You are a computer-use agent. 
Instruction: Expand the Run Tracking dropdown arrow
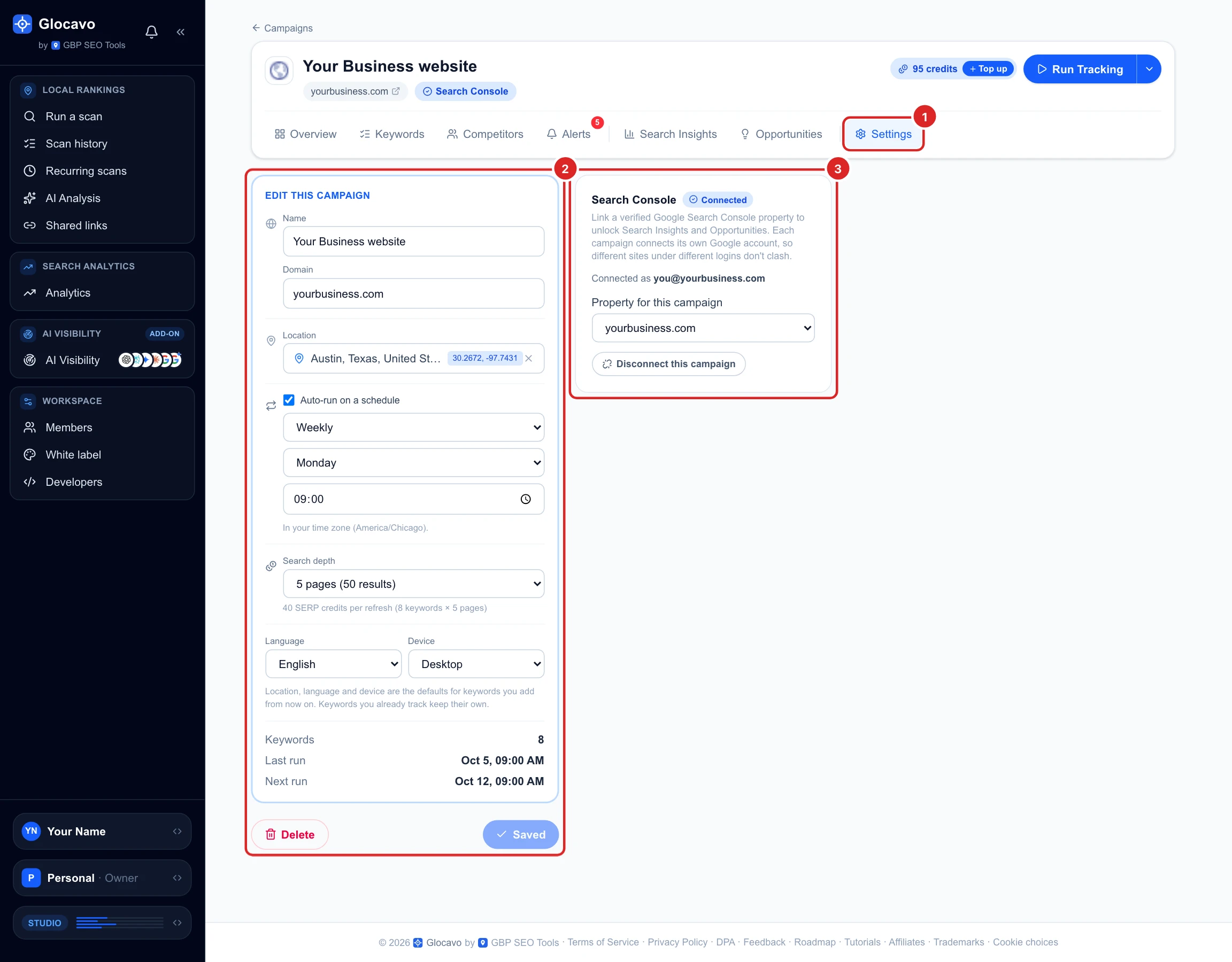pos(1149,69)
